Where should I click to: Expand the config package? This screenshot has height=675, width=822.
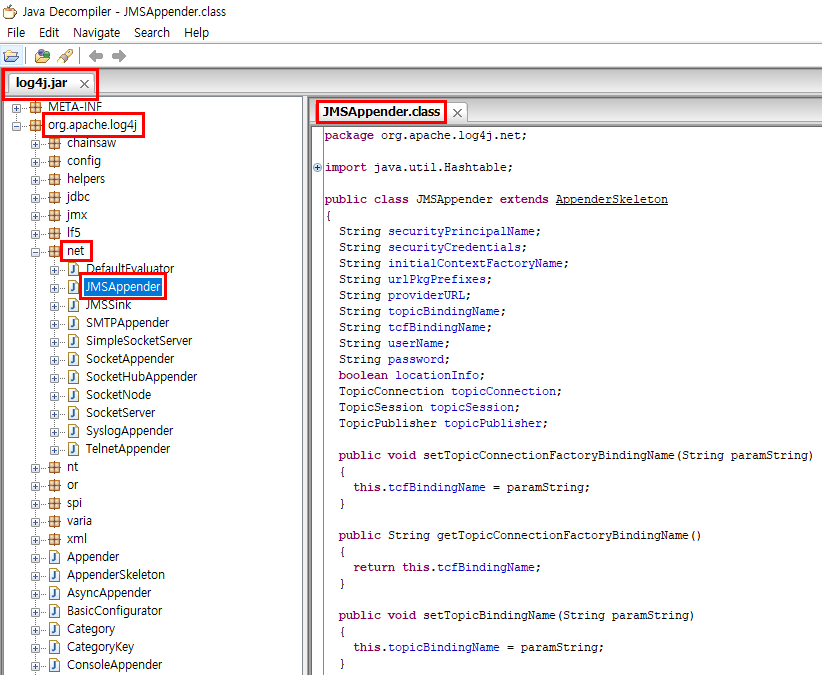[x=35, y=162]
